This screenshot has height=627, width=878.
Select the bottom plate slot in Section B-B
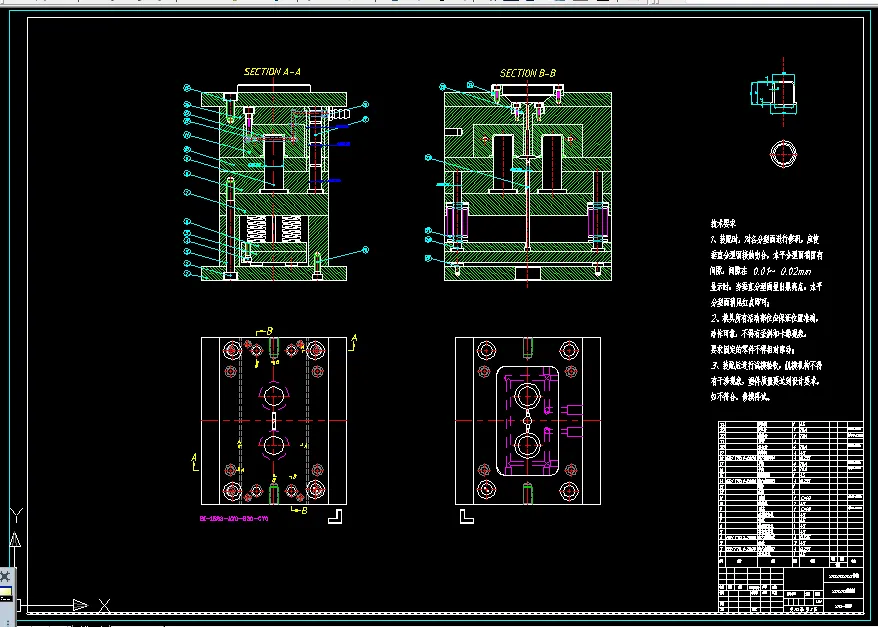(x=527, y=274)
